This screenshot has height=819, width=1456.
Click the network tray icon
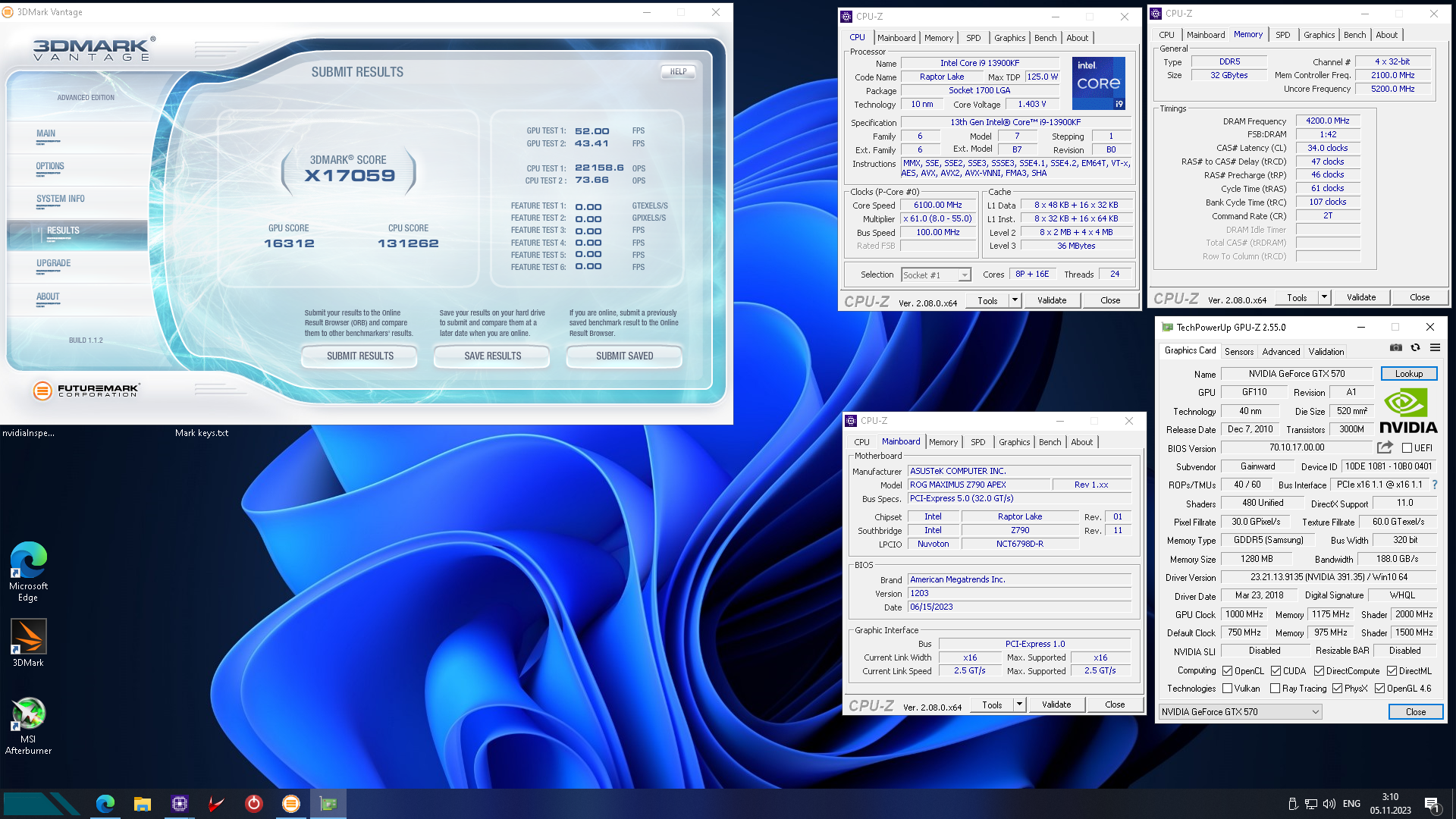[x=1311, y=804]
